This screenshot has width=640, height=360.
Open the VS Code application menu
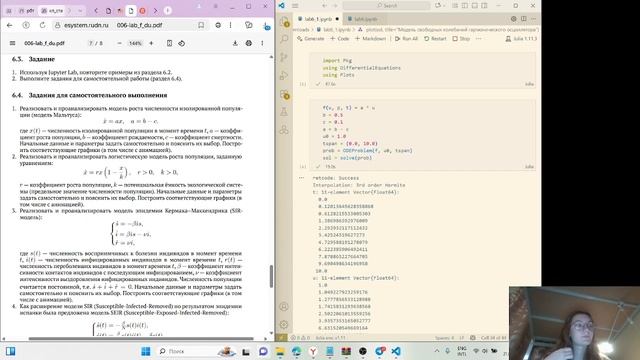coord(295,6)
